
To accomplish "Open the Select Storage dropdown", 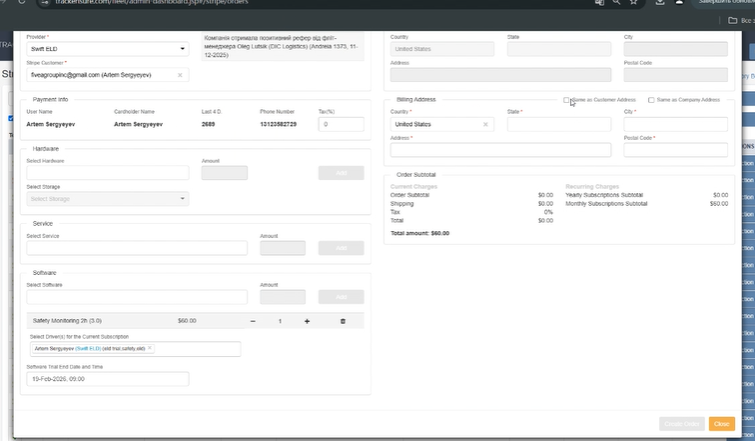I will [107, 199].
